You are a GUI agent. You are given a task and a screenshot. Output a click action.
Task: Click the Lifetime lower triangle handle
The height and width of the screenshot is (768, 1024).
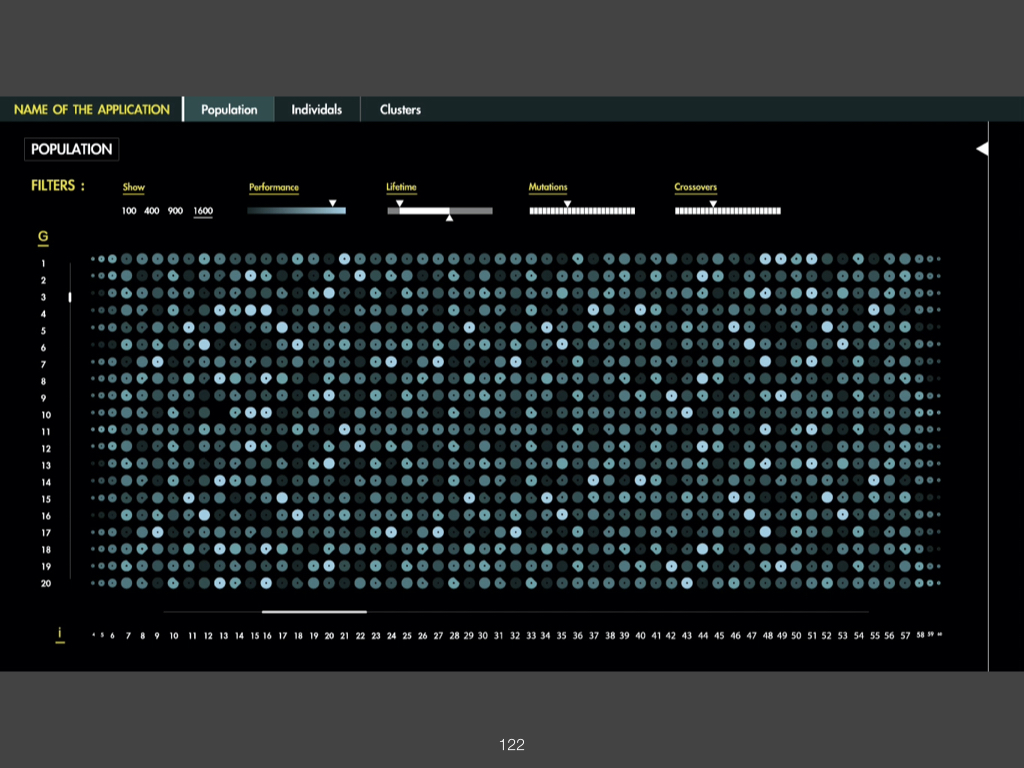449,218
